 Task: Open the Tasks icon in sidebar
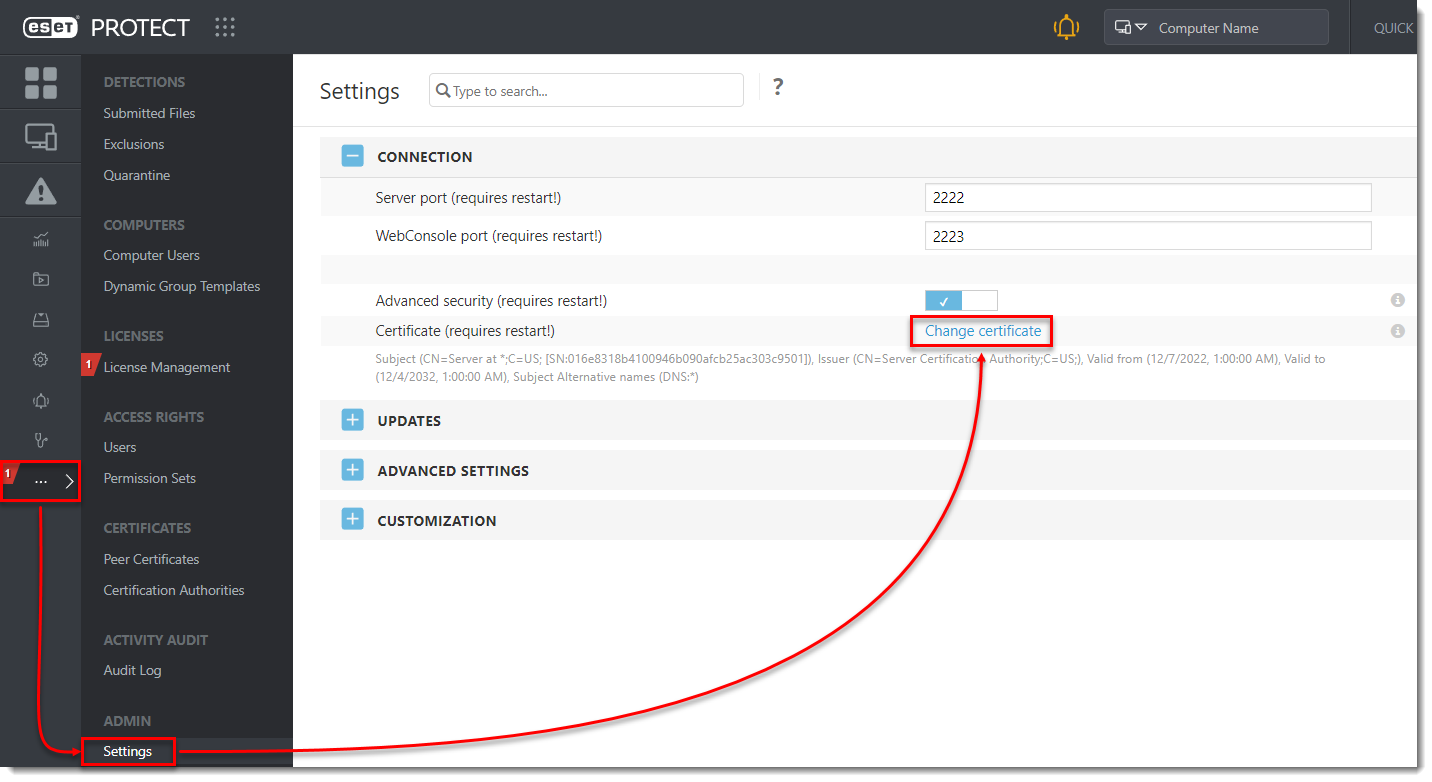[41, 280]
